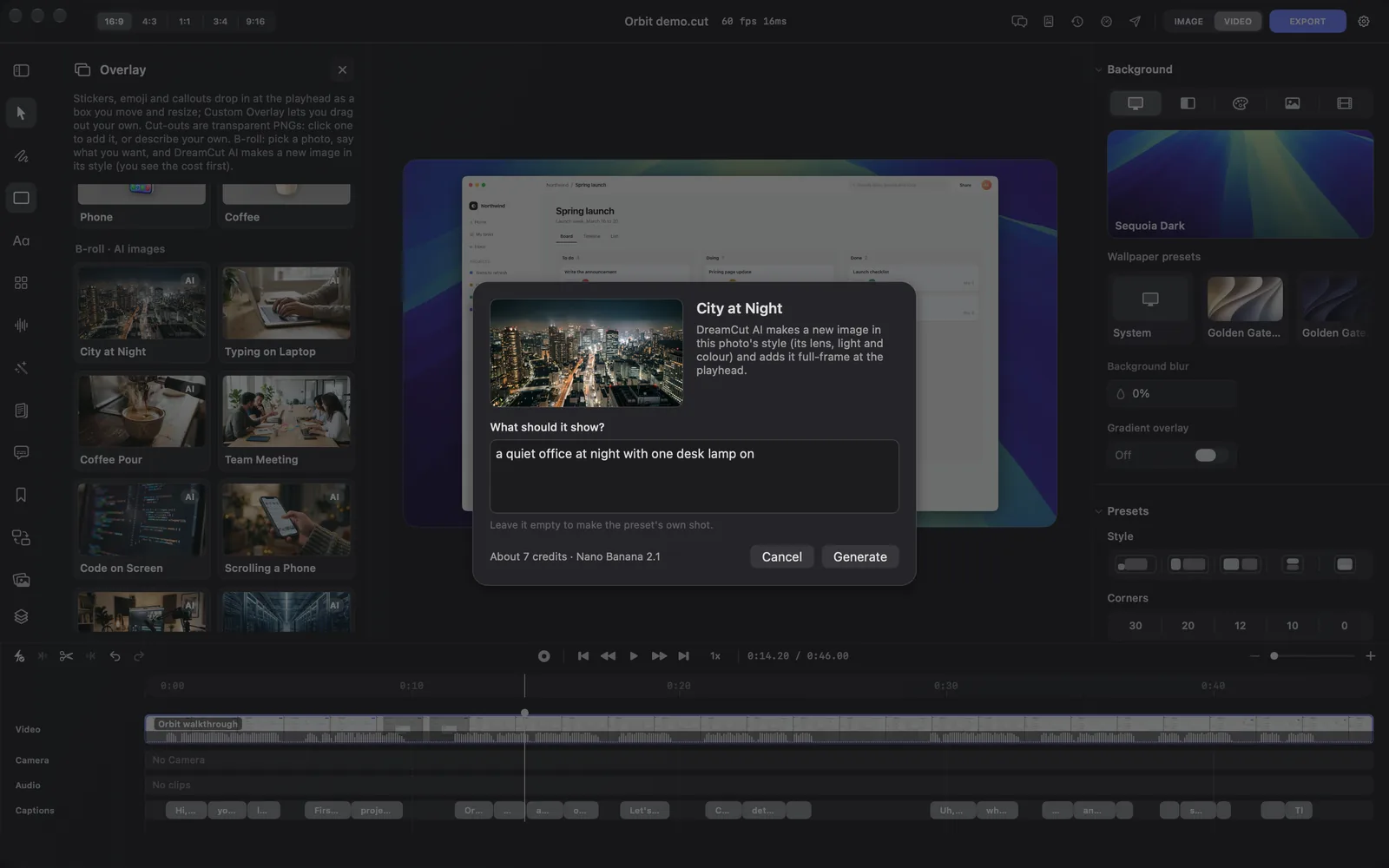The width and height of the screenshot is (1389, 868).
Task: Open the speech bubble captions icon in sidebar
Action: (21, 452)
